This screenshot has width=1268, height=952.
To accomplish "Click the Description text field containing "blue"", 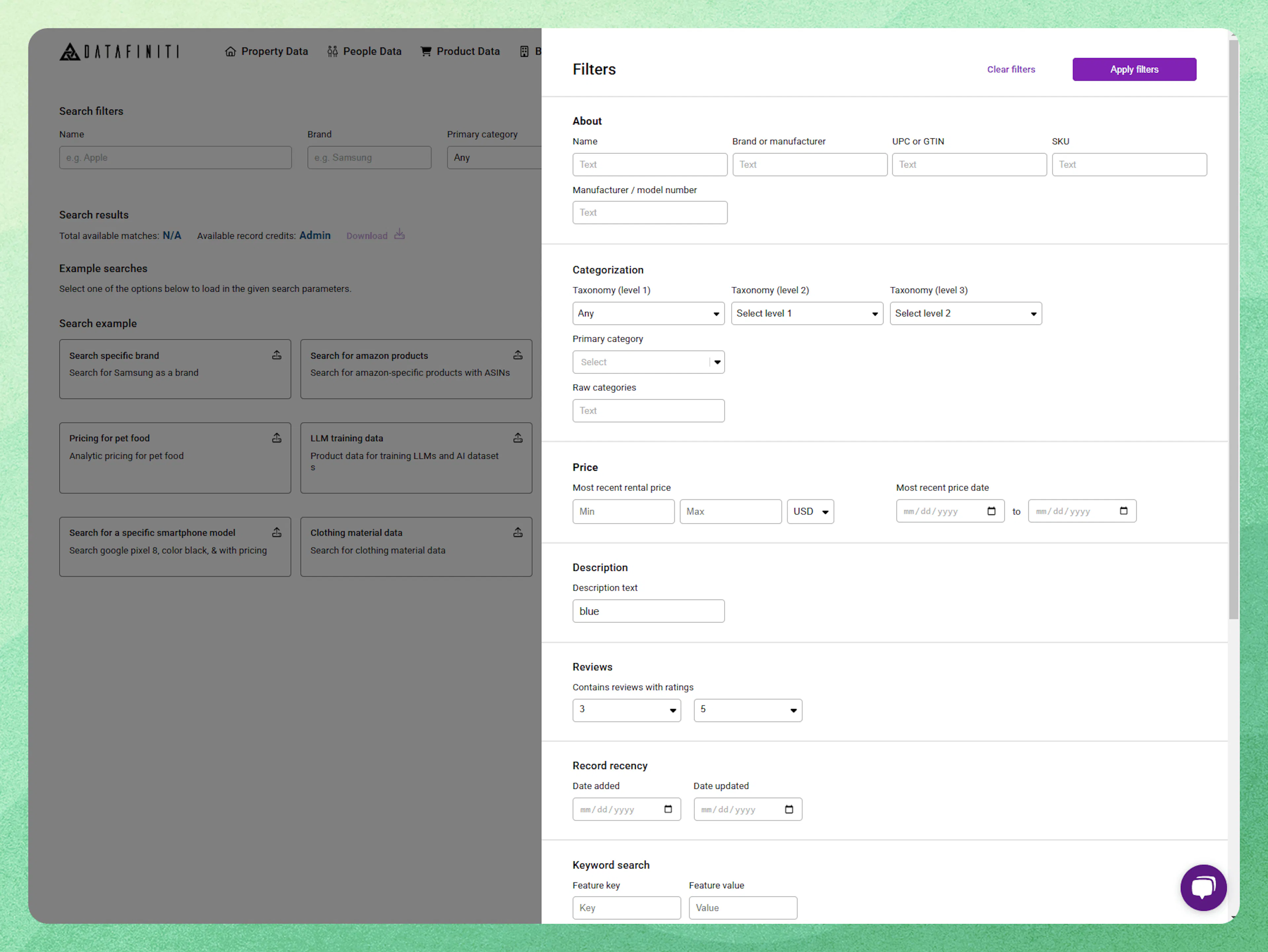I will coord(648,611).
